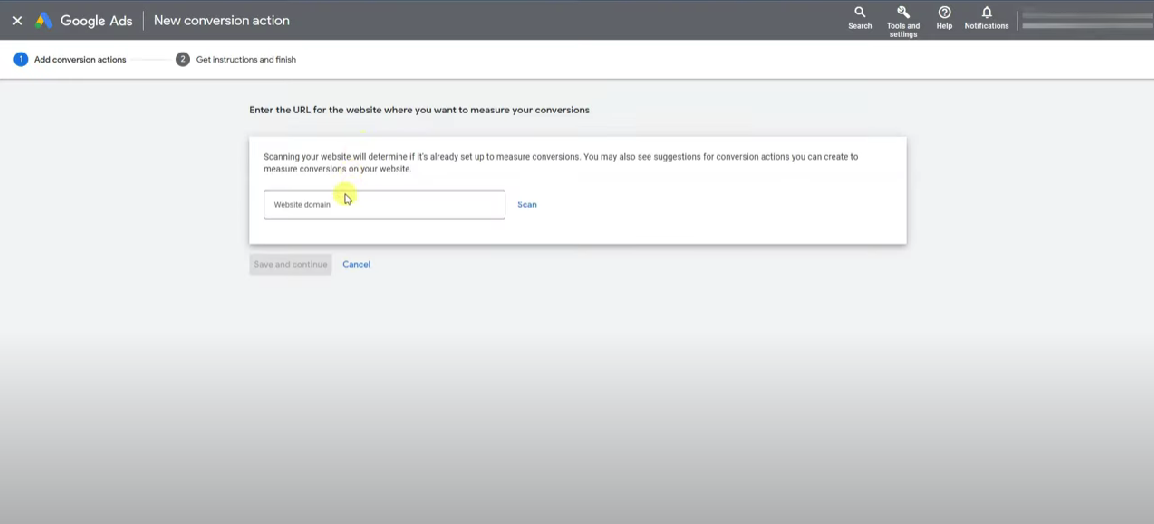Click the 'New conversion action' page title
Screen dimensions: 1154x524
[222, 20]
